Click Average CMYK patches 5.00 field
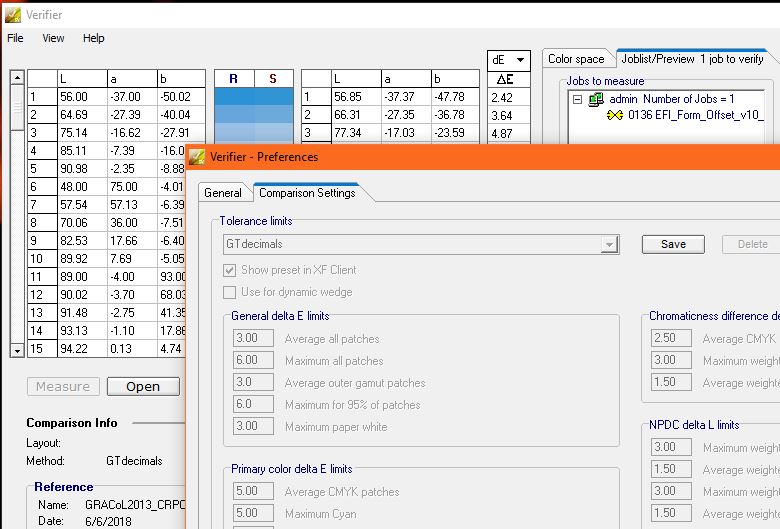The width and height of the screenshot is (780, 529). pos(253,491)
